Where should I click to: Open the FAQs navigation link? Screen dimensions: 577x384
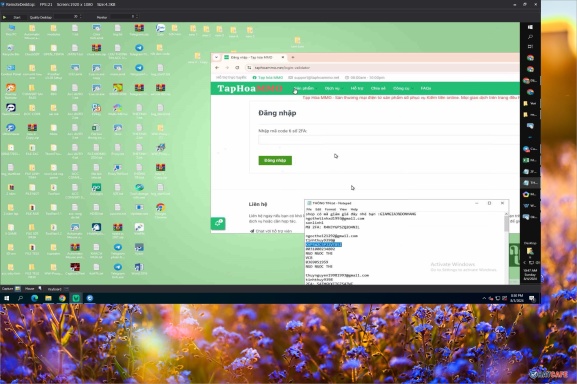[x=426, y=89]
